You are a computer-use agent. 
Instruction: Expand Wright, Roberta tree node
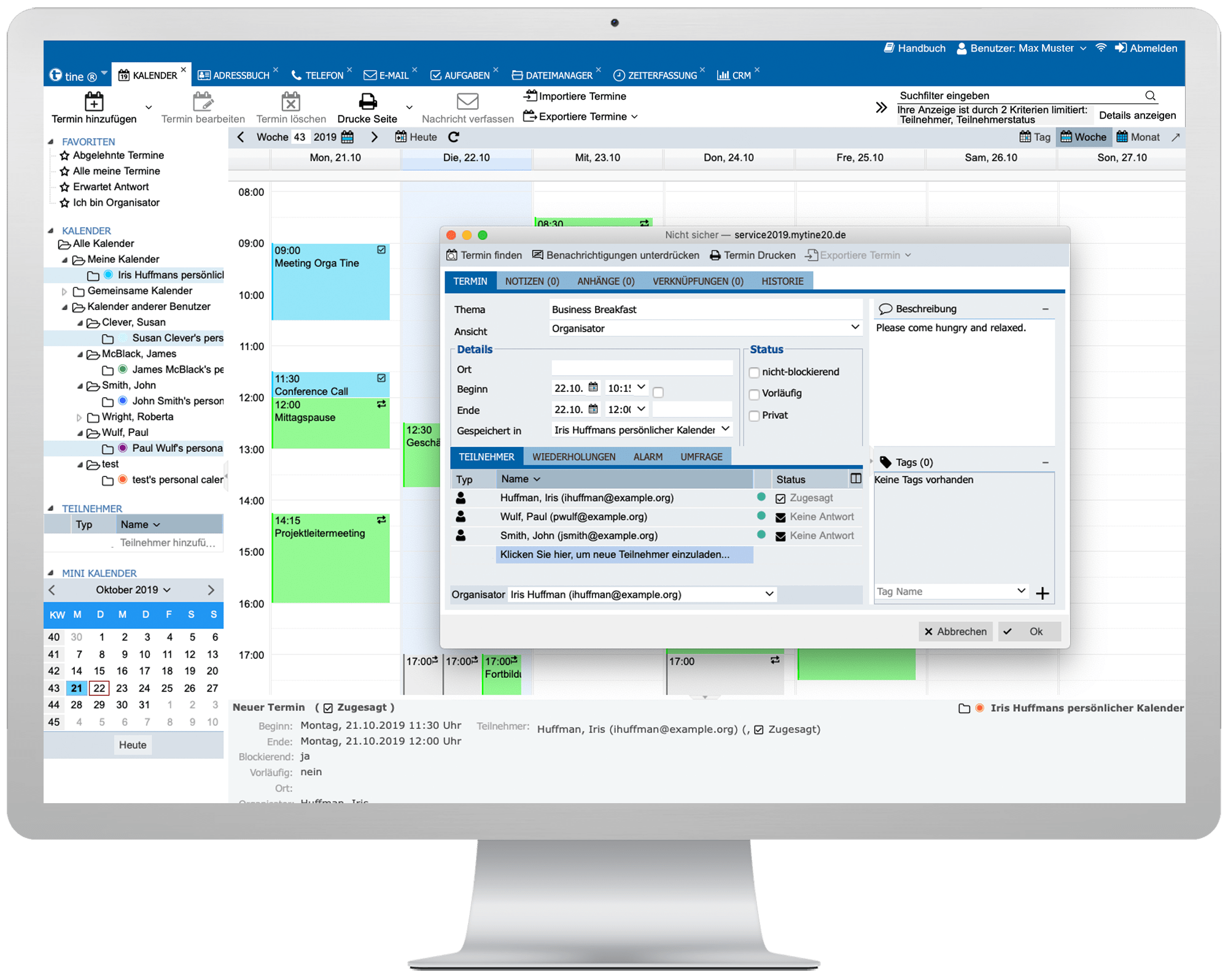click(x=79, y=417)
